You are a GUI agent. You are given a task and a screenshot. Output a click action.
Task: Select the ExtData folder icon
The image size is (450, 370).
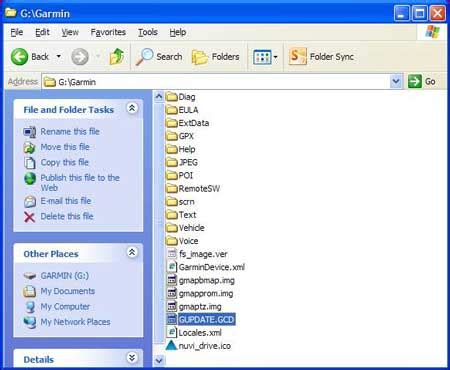[x=172, y=123]
